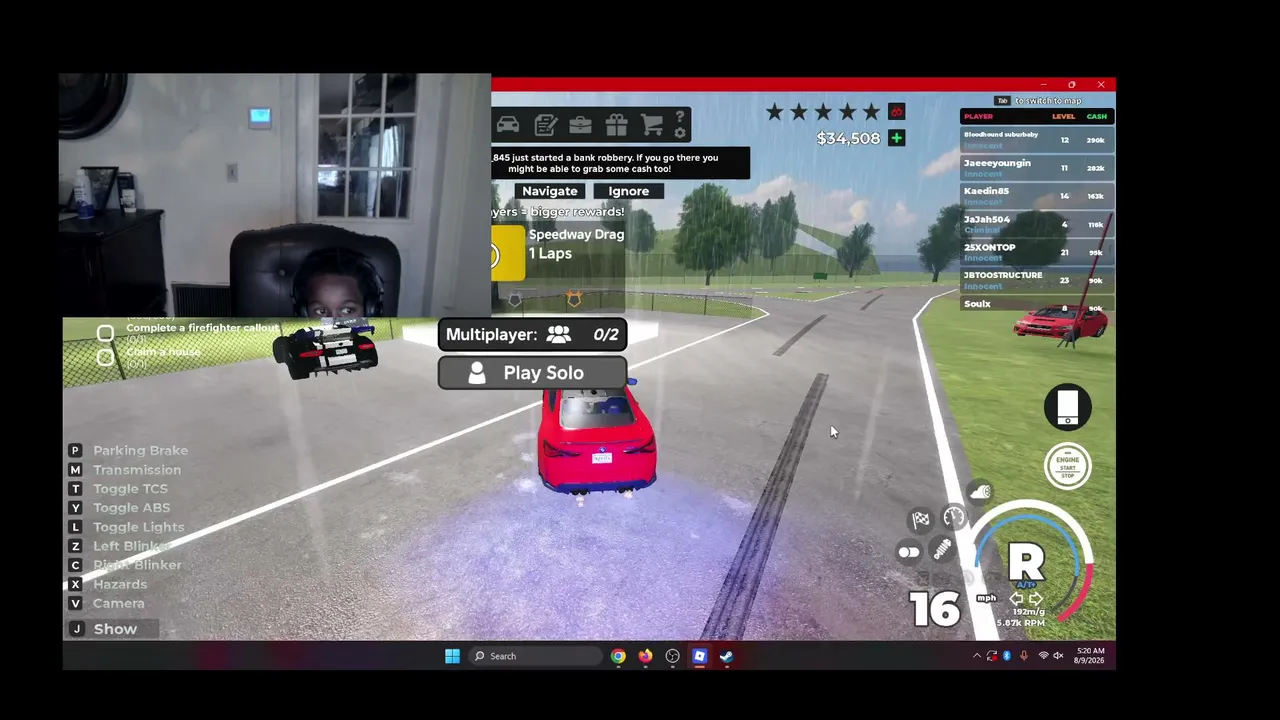Open the settings gear icon
The image size is (1280, 720).
pyautogui.click(x=680, y=133)
